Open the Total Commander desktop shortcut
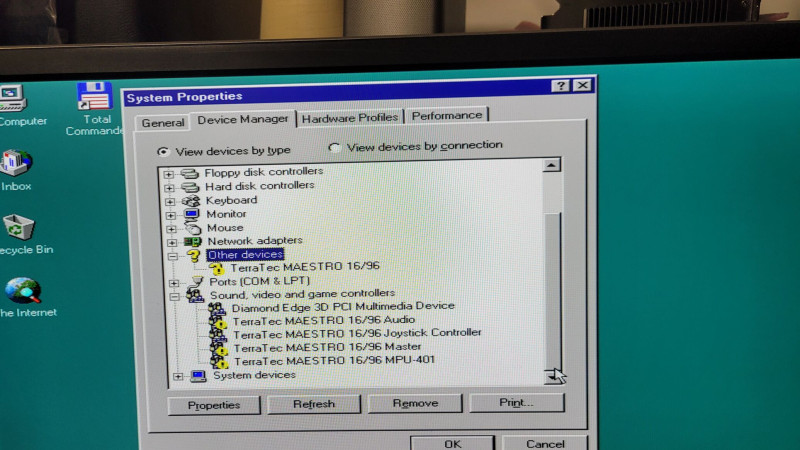 (95, 109)
